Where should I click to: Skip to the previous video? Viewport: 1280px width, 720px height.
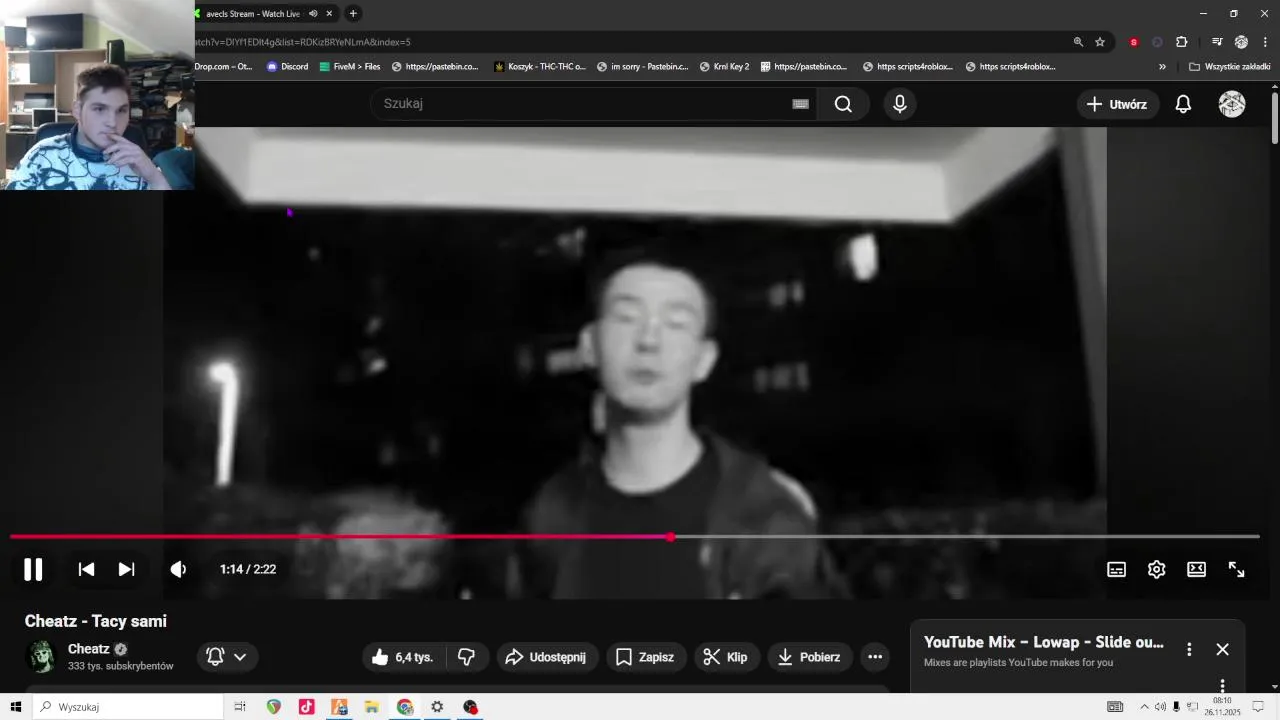tap(87, 569)
